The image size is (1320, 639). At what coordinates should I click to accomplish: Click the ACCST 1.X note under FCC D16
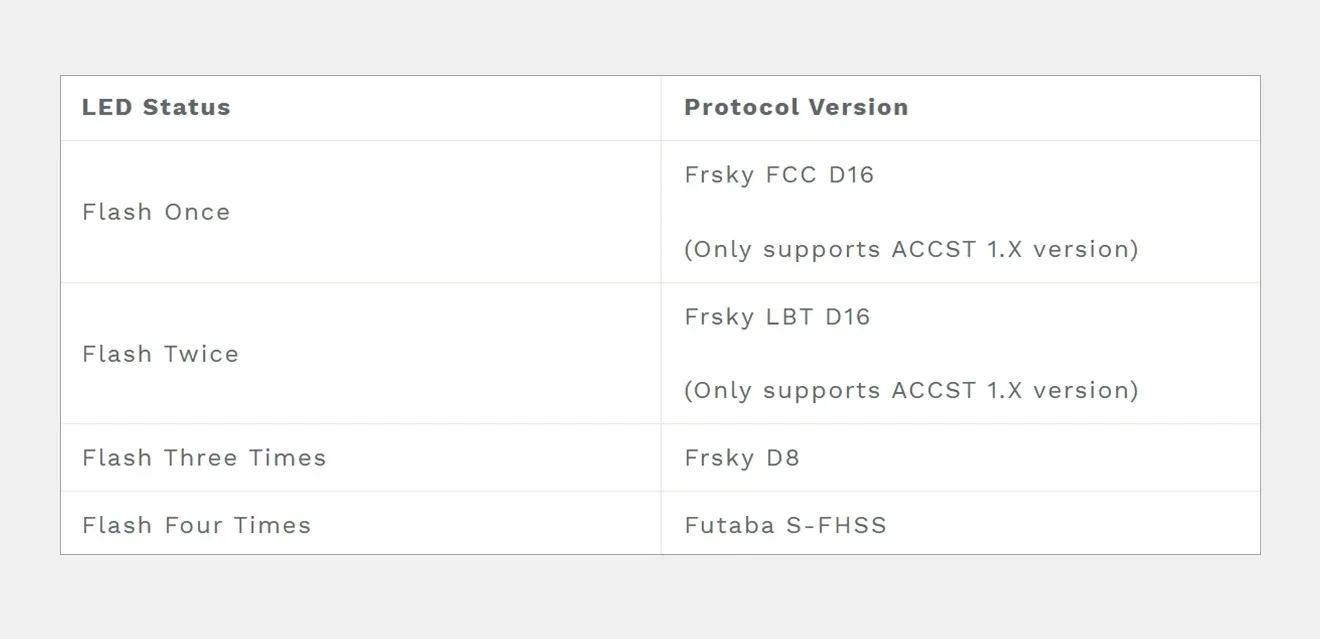[x=911, y=249]
